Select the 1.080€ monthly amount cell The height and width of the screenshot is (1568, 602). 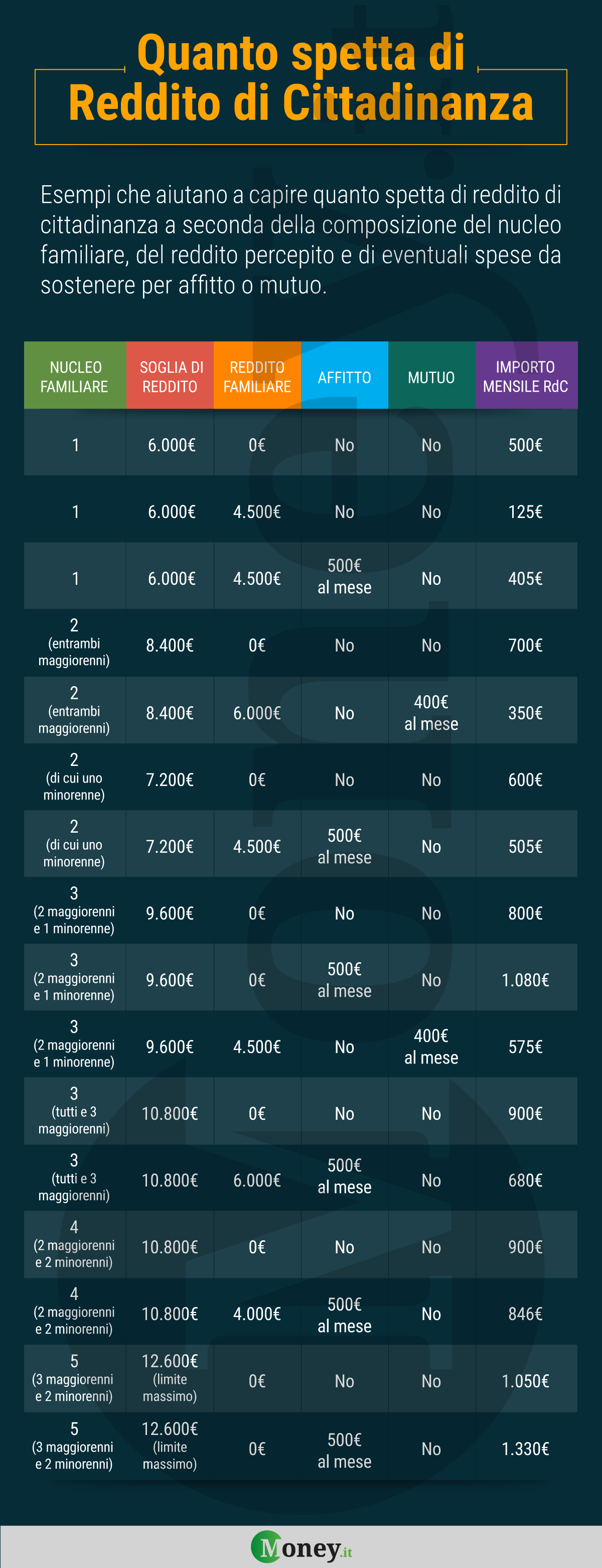526,980
